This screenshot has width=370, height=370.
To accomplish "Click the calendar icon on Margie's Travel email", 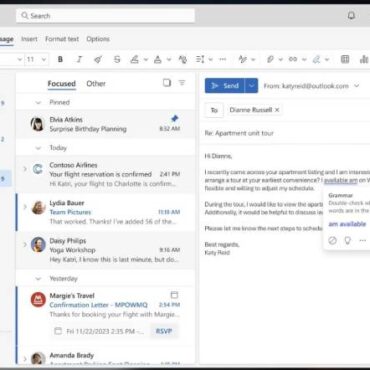I will tap(174, 295).
